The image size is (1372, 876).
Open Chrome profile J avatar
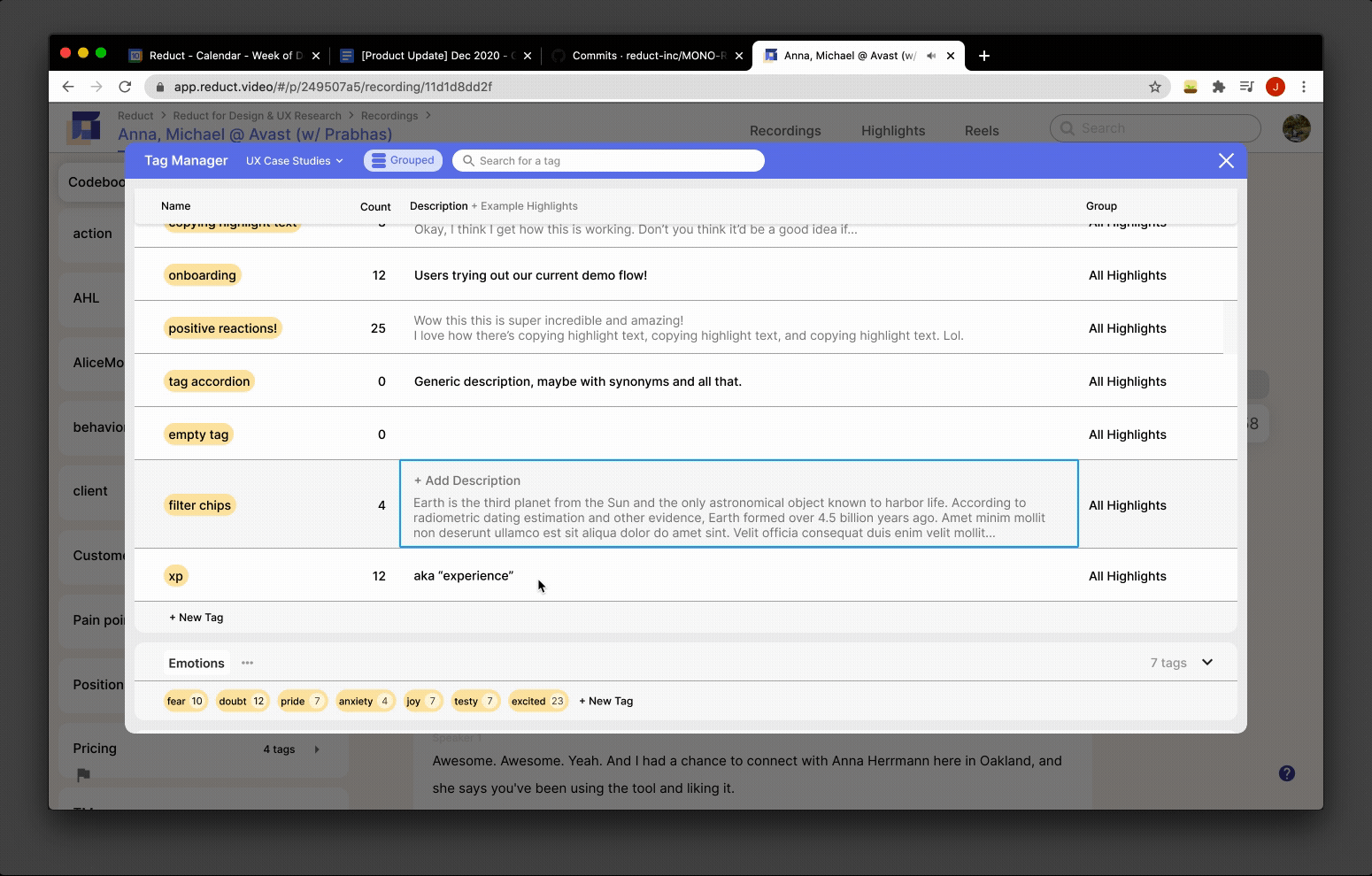pyautogui.click(x=1276, y=87)
